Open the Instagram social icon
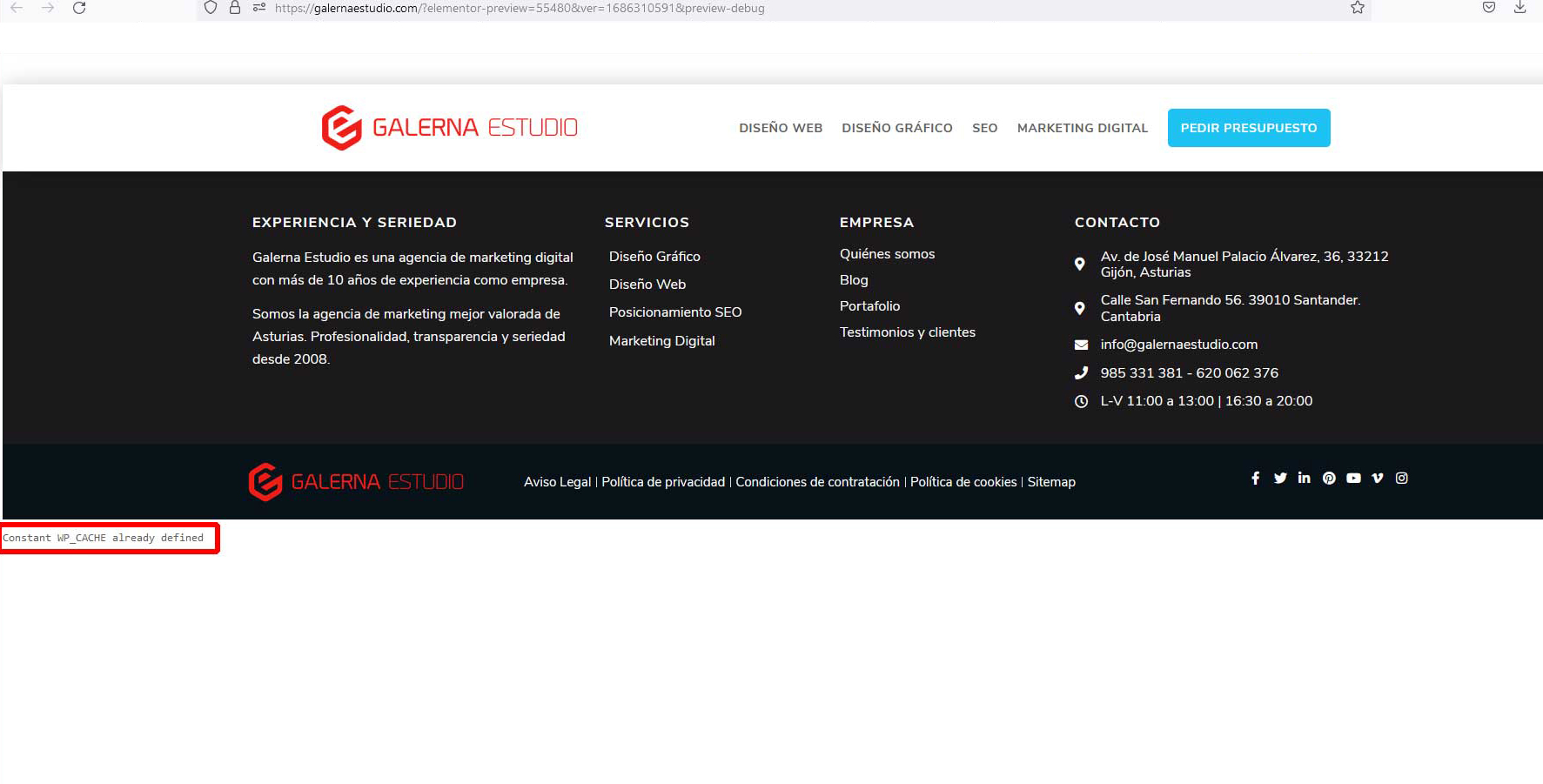 tap(1402, 478)
